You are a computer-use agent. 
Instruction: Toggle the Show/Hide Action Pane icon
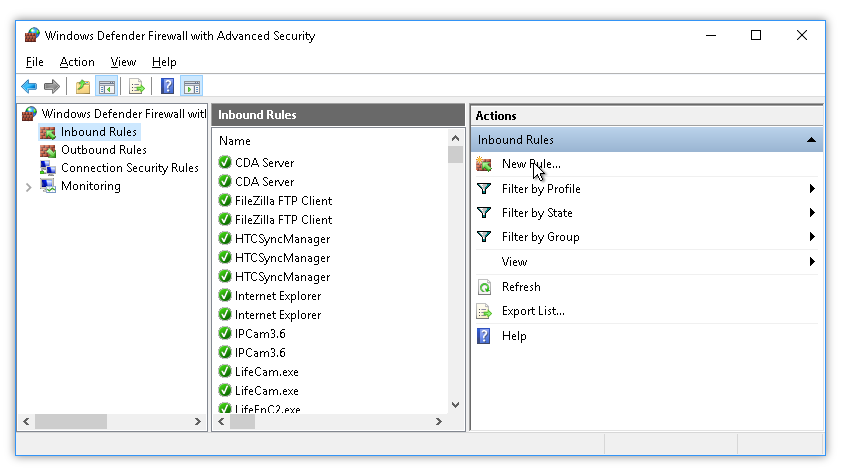pos(191,87)
